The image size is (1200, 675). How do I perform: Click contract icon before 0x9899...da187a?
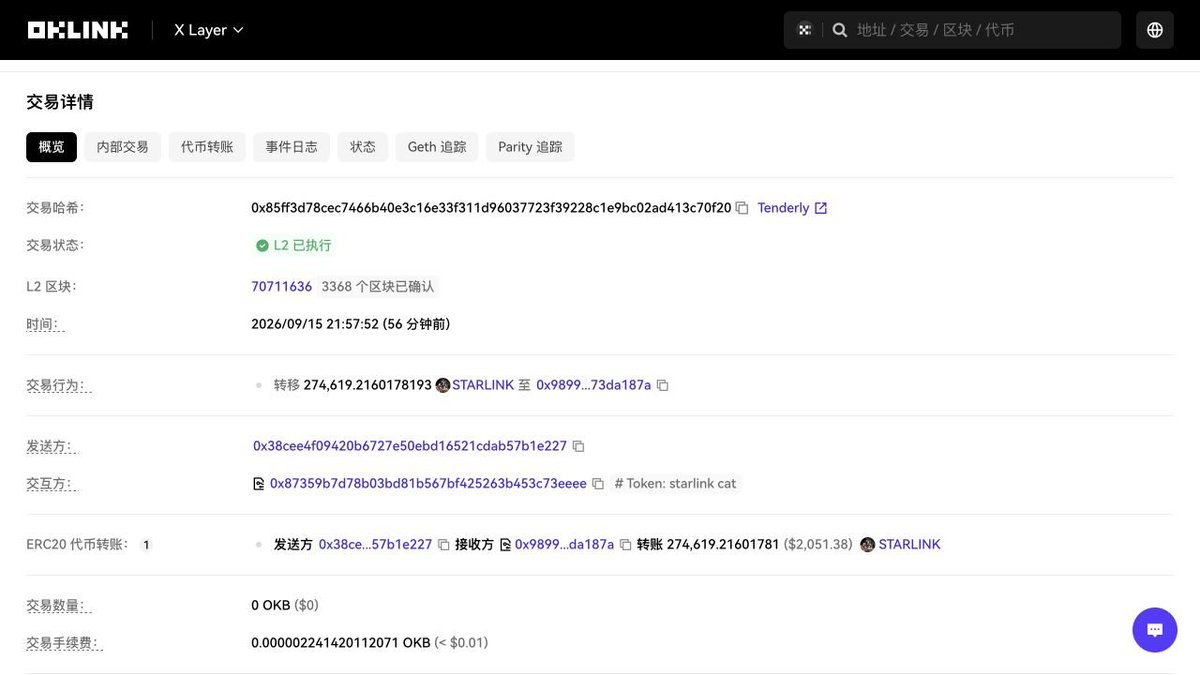pos(505,545)
